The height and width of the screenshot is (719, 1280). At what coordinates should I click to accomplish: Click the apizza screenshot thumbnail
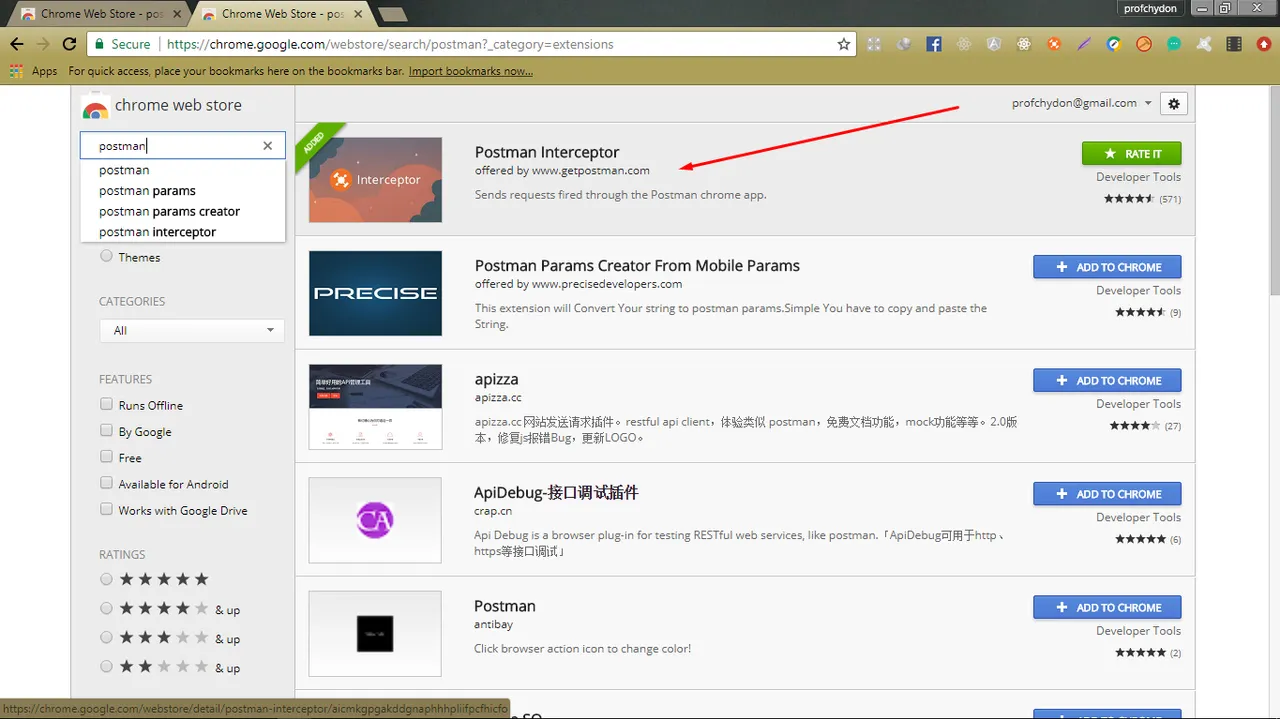click(375, 406)
